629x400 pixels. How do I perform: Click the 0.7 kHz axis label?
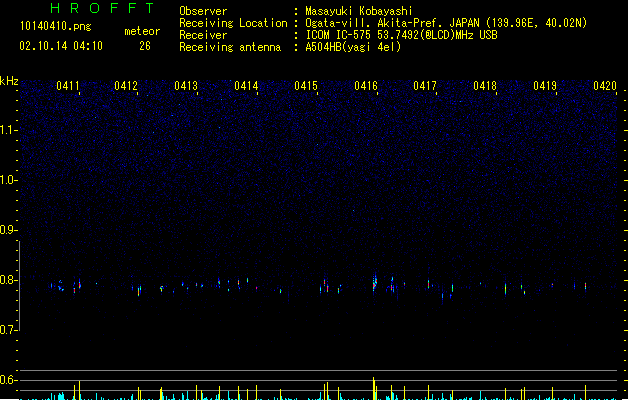(x=8, y=330)
